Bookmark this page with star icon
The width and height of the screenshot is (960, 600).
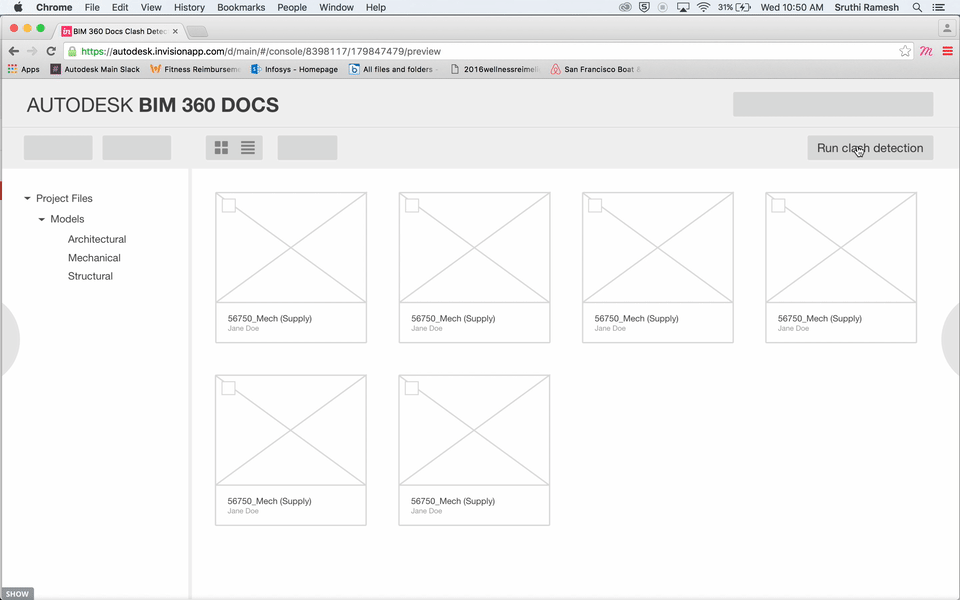[905, 51]
